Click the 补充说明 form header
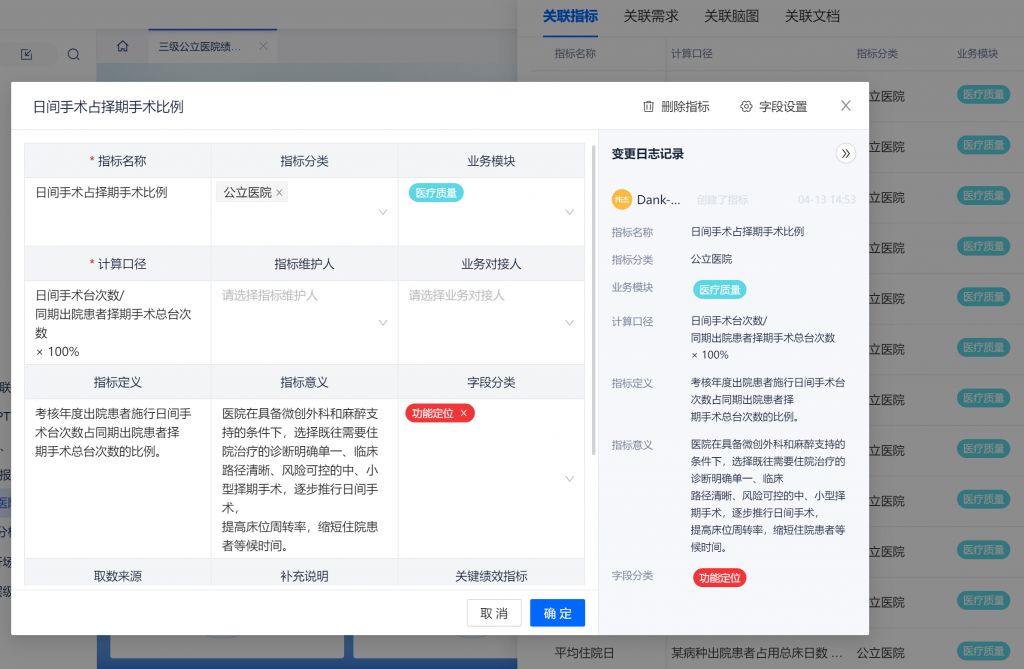Screen dimensions: 1024x669 [304, 576]
